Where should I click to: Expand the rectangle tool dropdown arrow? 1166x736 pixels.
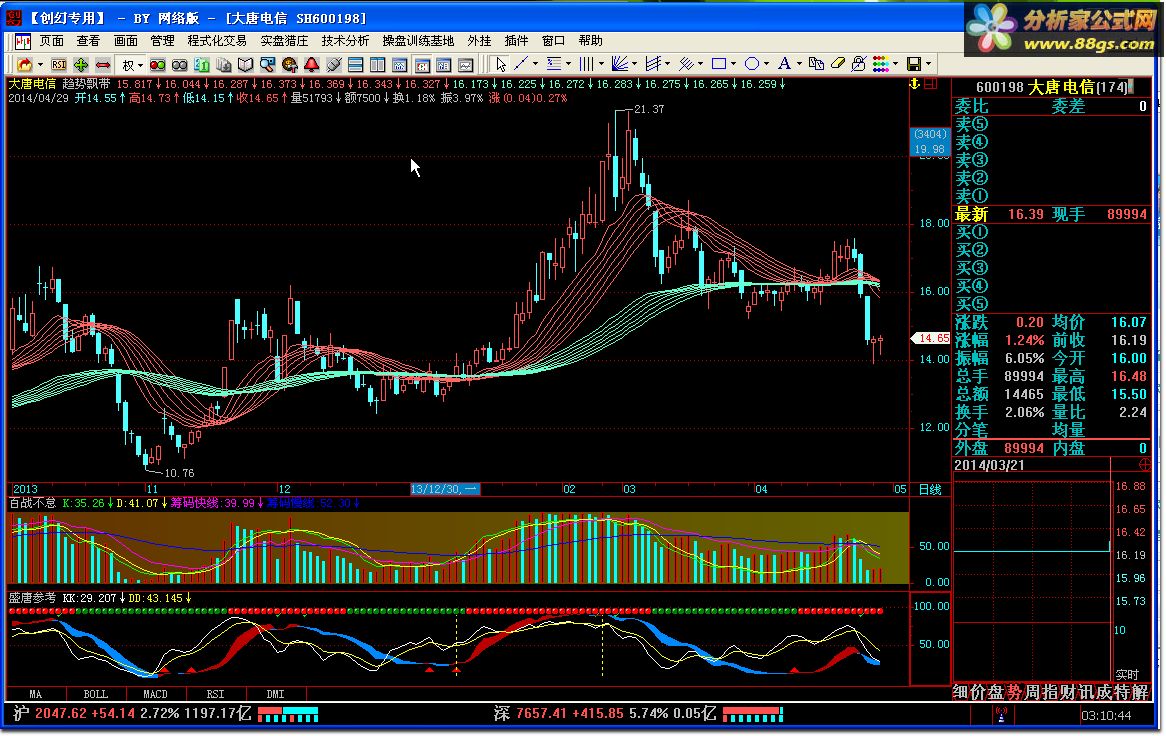pyautogui.click(x=733, y=64)
